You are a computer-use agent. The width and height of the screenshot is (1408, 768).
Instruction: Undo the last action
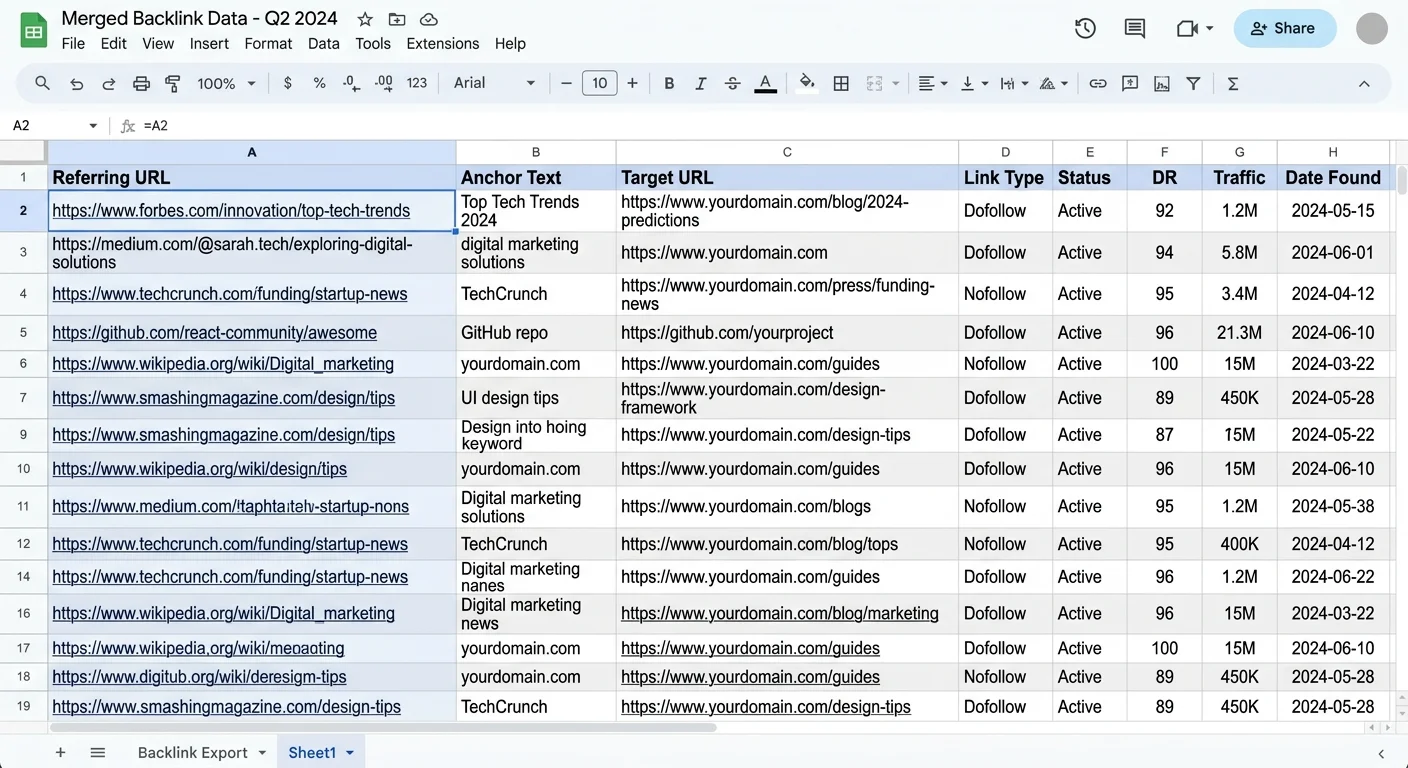[x=76, y=84]
